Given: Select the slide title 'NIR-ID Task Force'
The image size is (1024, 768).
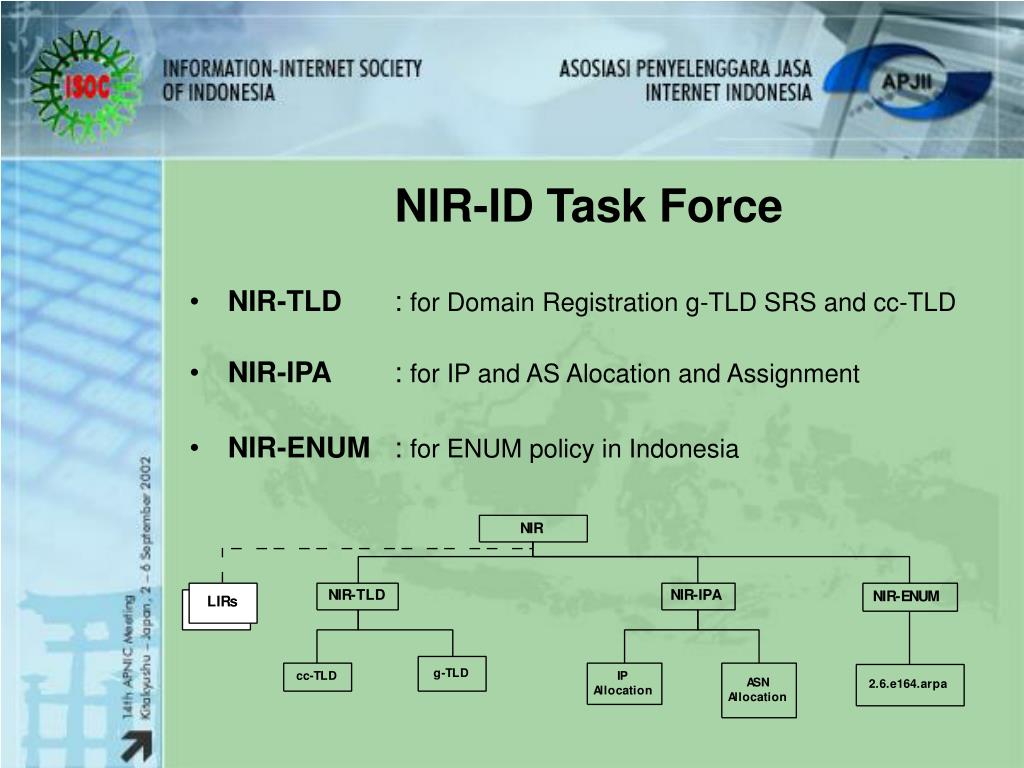Looking at the screenshot, I should tap(588, 206).
